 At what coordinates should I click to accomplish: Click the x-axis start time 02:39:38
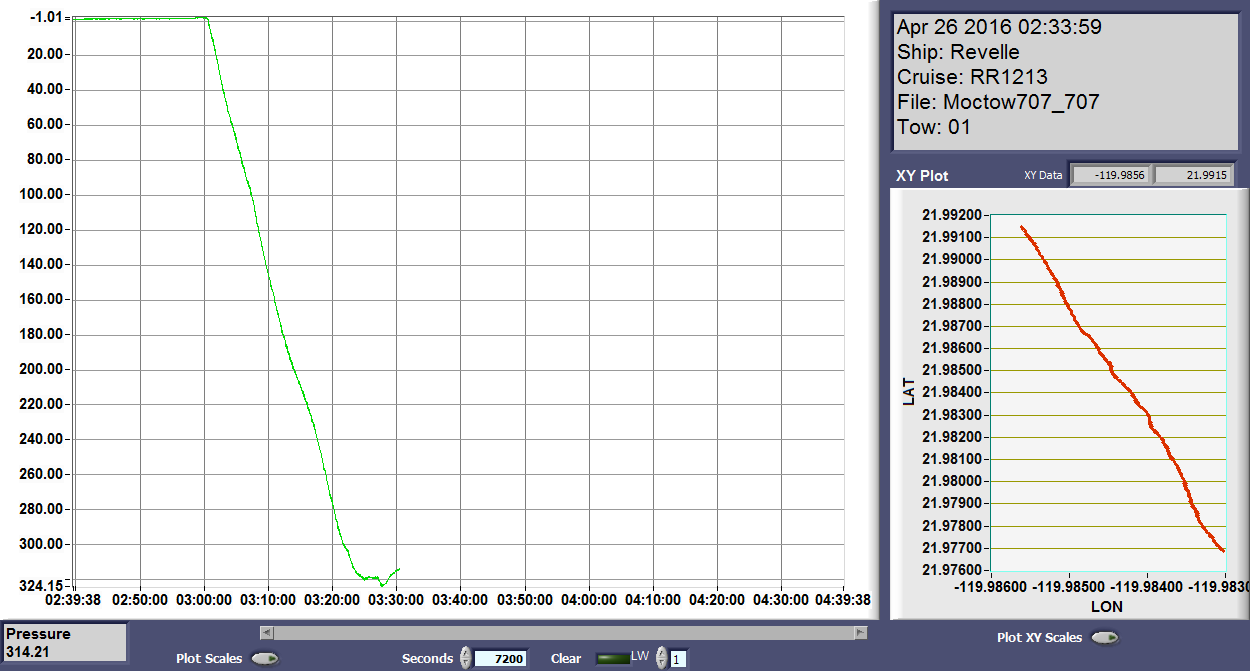[73, 600]
